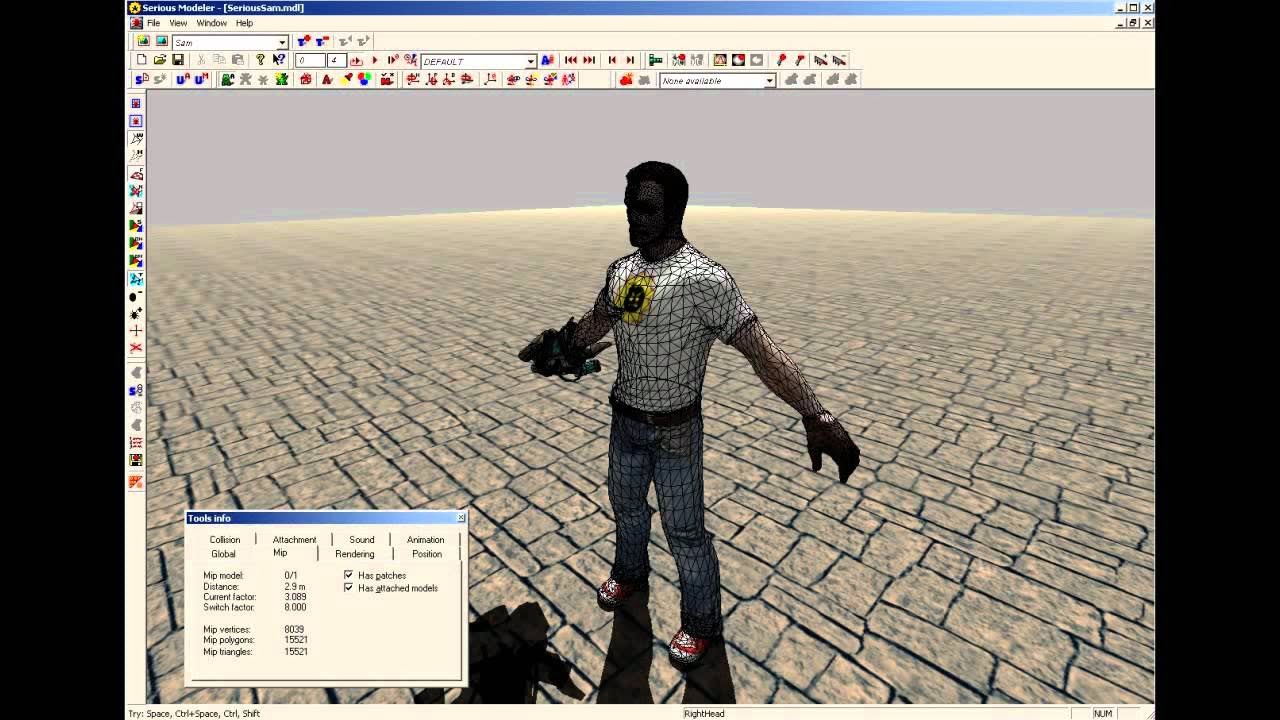The width and height of the screenshot is (1280, 720).
Task: Jump to the last frame with fast-forward icon
Action: tap(589, 60)
